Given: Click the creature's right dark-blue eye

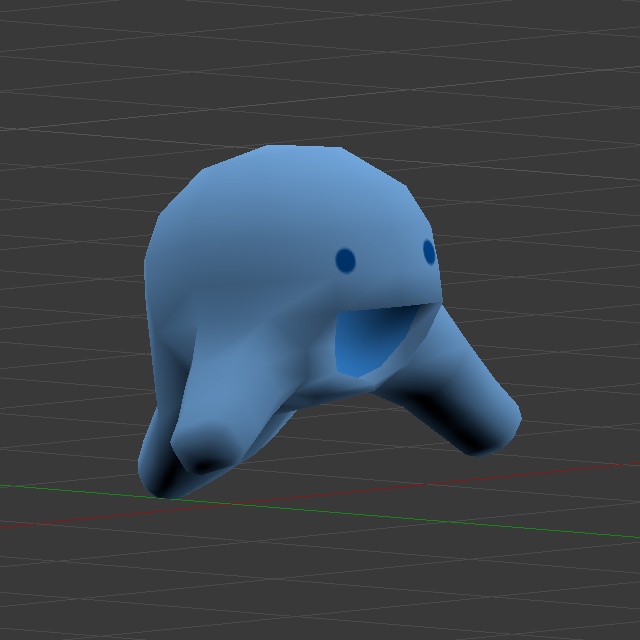Looking at the screenshot, I should coord(429,252).
